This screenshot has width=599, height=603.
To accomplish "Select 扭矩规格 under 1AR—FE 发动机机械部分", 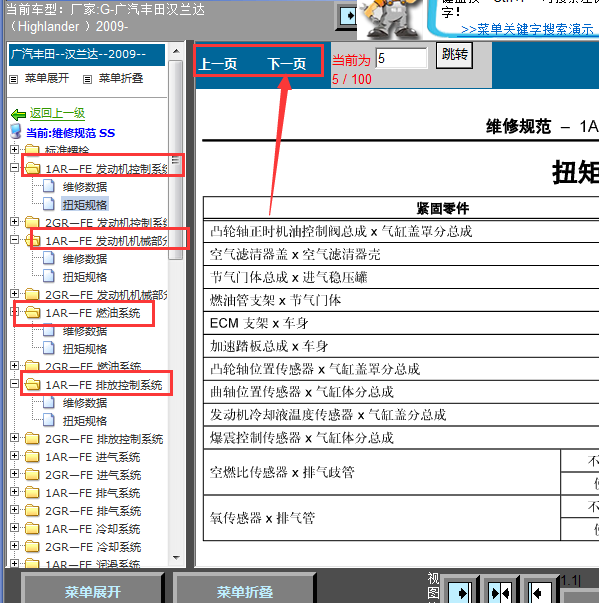I will pos(85,277).
